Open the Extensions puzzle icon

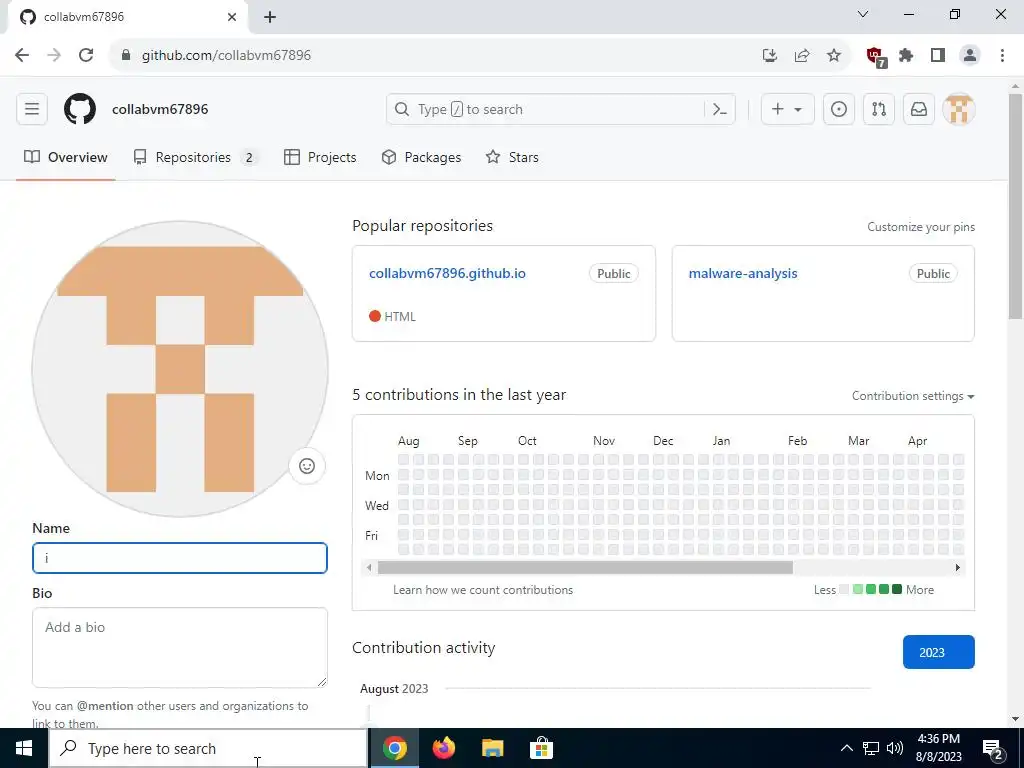pyautogui.click(x=906, y=55)
